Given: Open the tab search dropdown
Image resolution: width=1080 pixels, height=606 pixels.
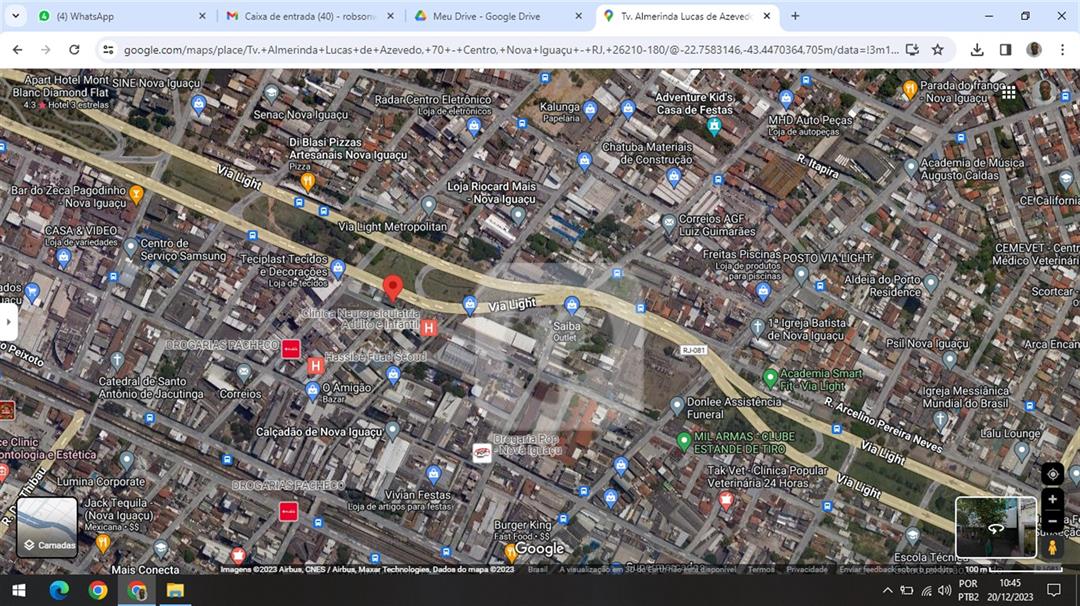Looking at the screenshot, I should pyautogui.click(x=12, y=16).
